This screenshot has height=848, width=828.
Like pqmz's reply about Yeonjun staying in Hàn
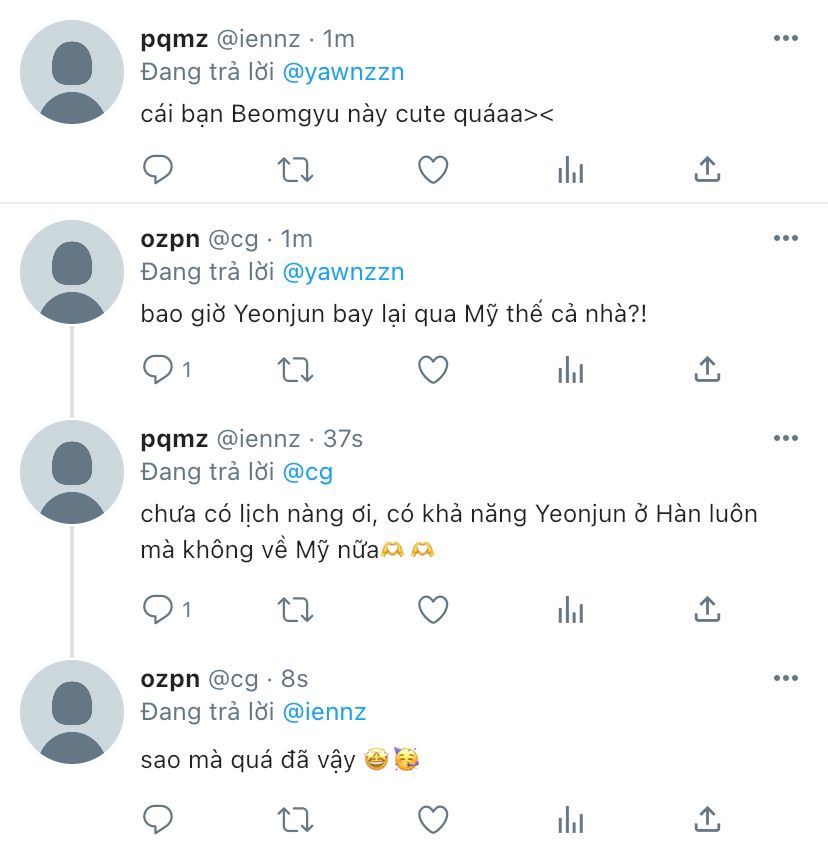coord(433,610)
